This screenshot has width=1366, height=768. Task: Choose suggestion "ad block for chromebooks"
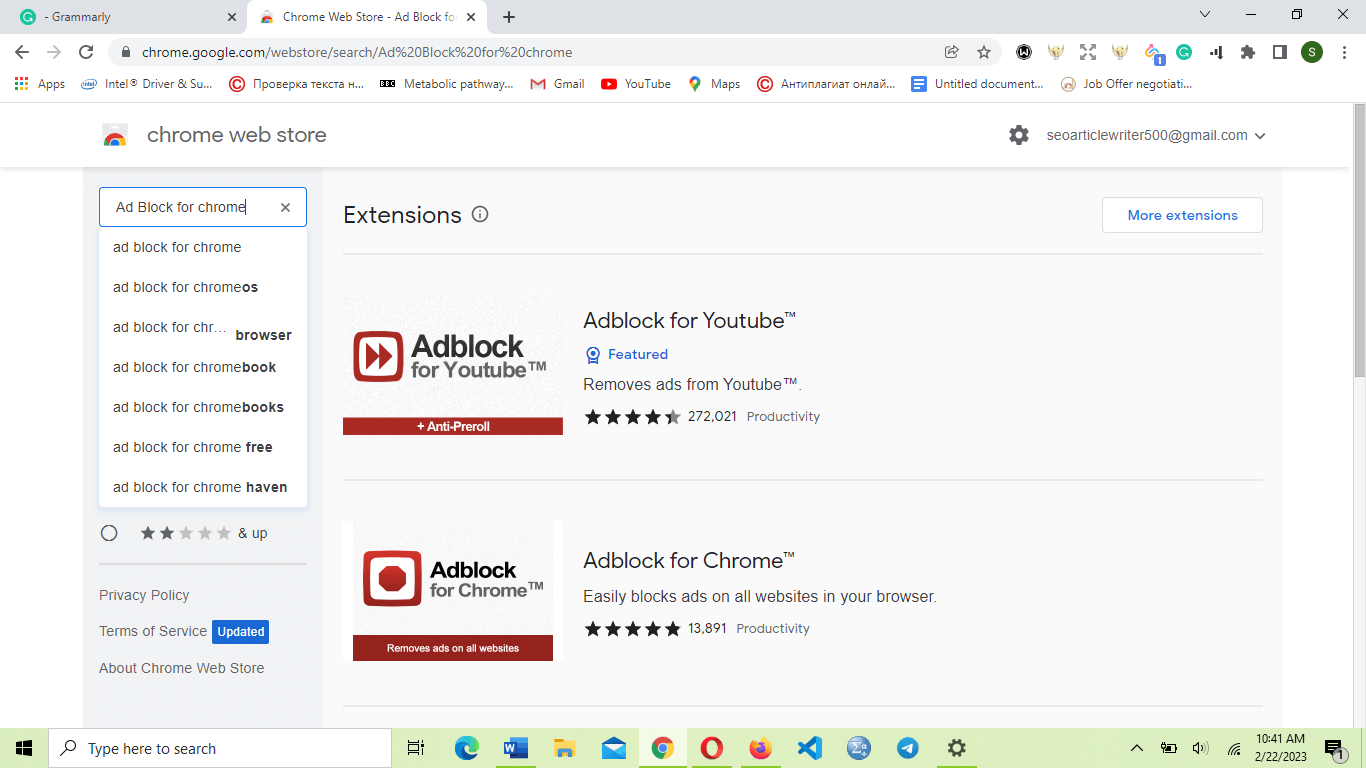coord(203,407)
